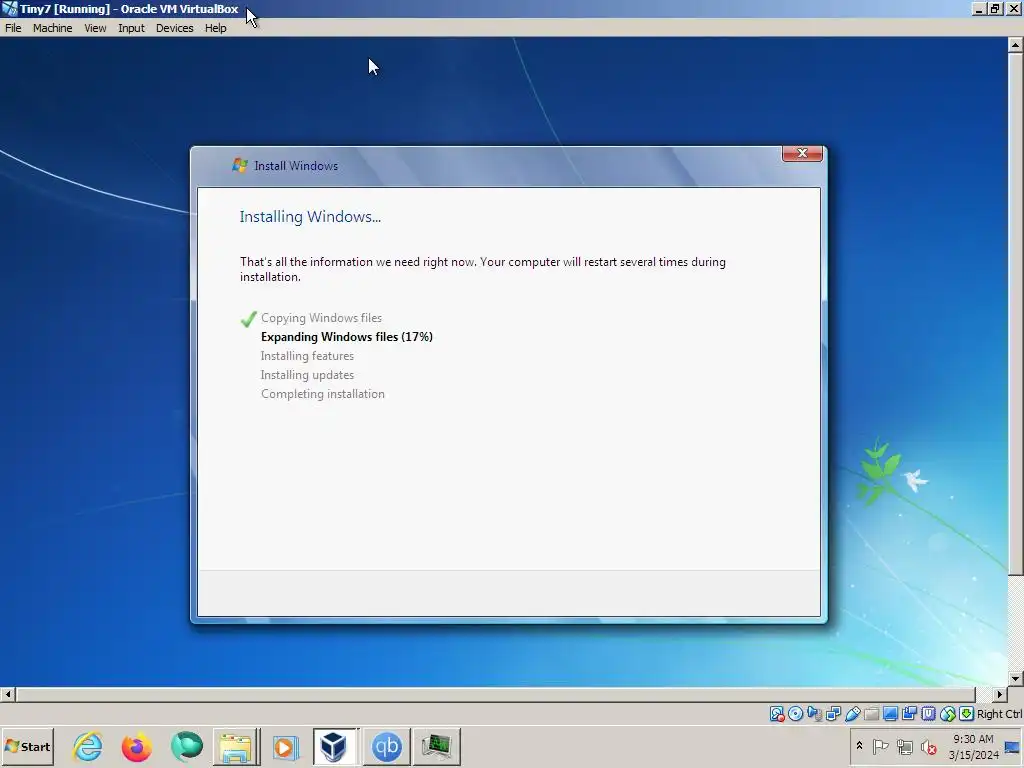Click the horizontal scrollbar thumb
Image resolution: width=1024 pixels, height=768 pixels.
tap(495, 694)
